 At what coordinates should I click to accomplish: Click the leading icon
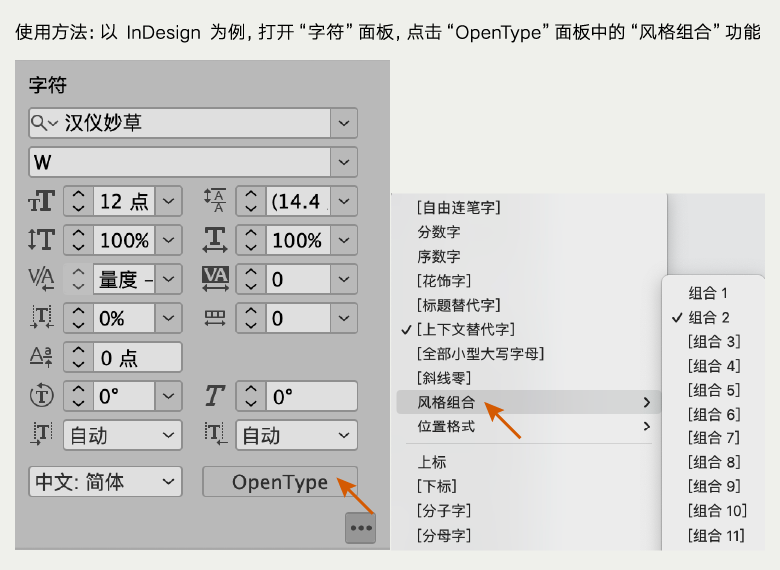[215, 201]
